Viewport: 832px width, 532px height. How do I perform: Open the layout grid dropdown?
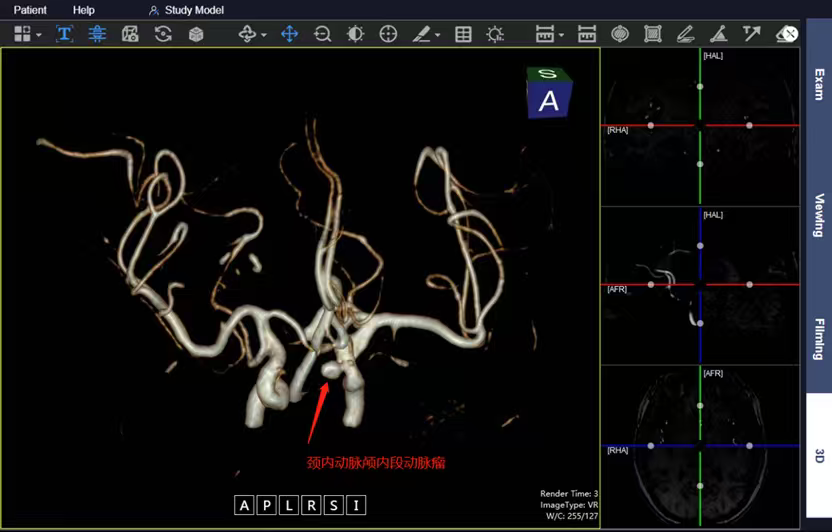pos(39,35)
